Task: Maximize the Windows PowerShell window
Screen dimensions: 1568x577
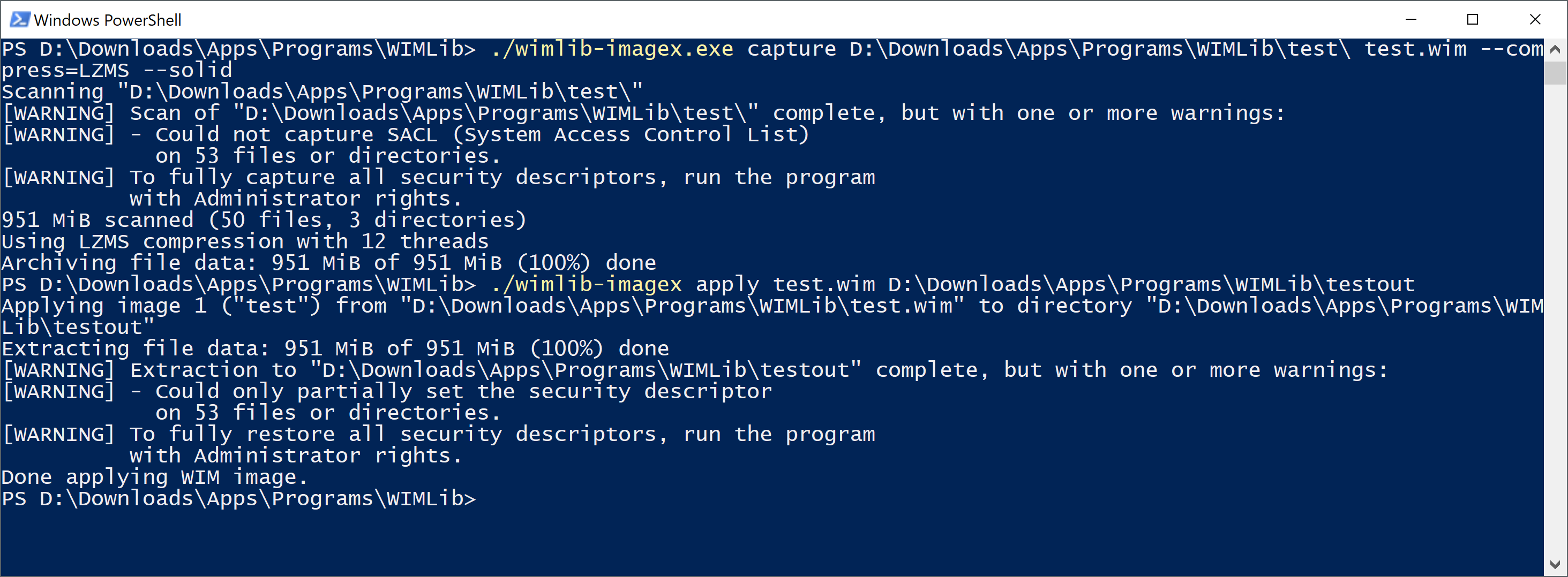Action: [1473, 19]
